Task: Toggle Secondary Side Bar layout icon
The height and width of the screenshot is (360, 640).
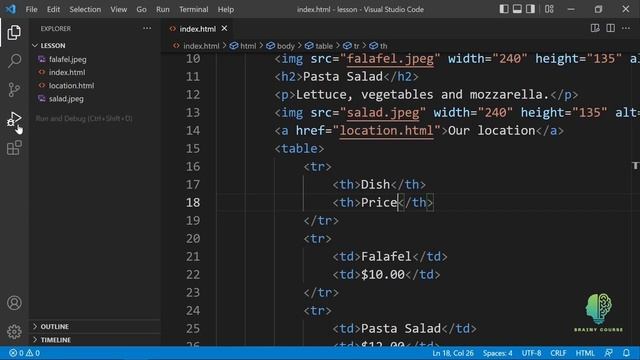Action: (530, 9)
